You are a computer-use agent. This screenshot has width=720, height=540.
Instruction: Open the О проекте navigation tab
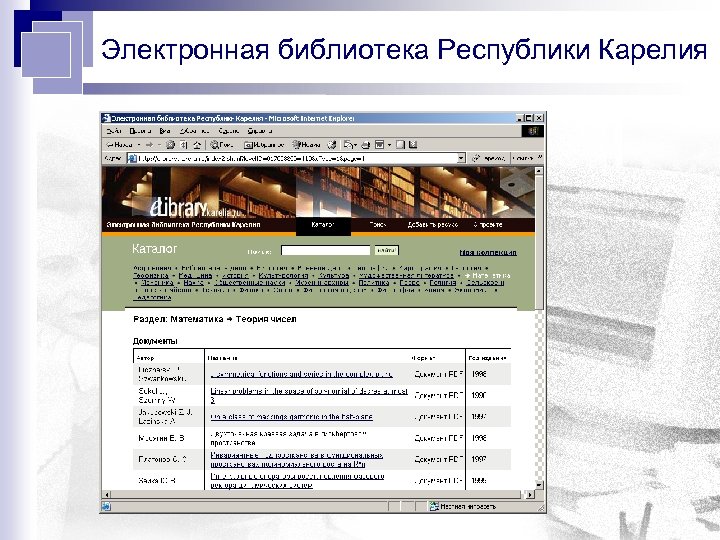[488, 225]
